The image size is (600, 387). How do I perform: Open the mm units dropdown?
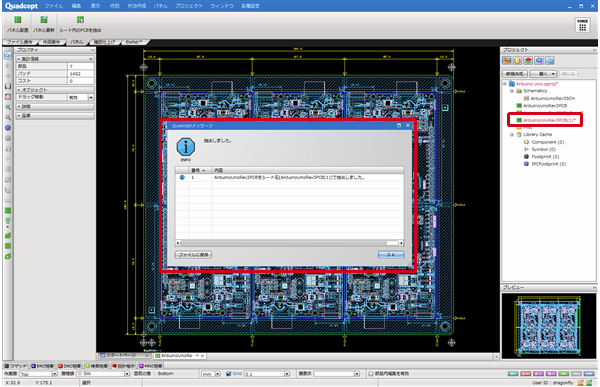tap(218, 374)
